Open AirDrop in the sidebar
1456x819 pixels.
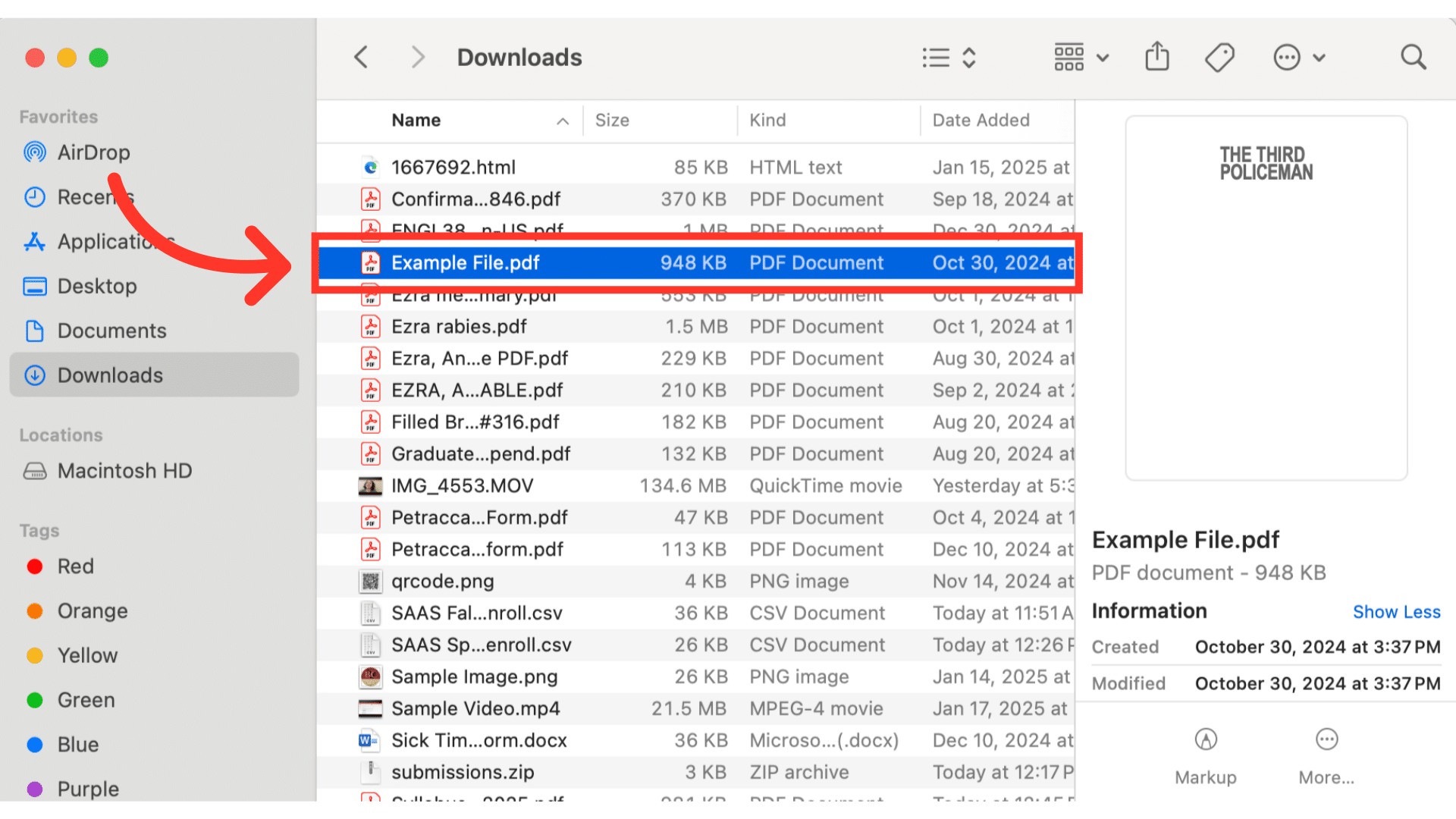[x=155, y=152]
